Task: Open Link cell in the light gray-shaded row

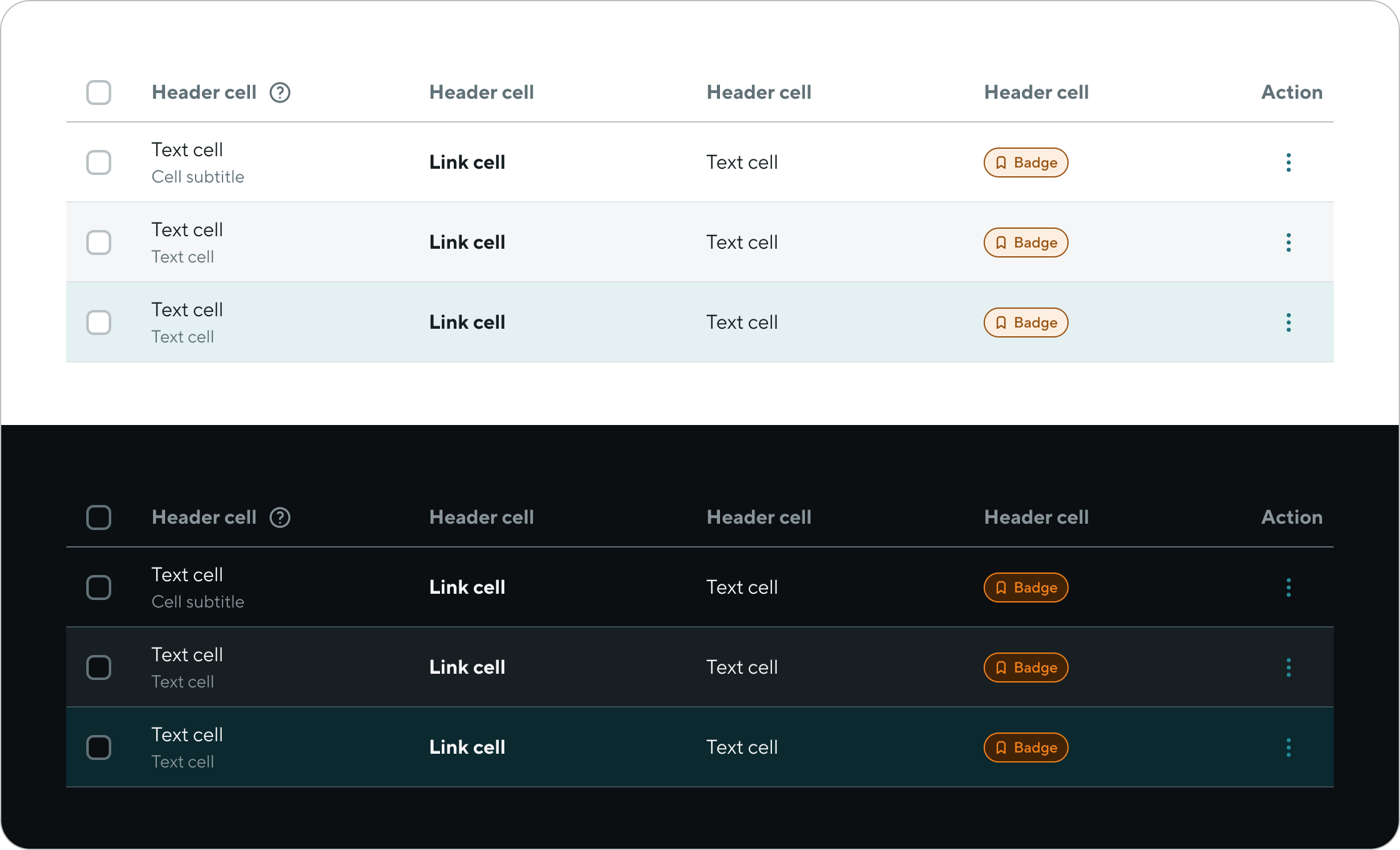Action: click(x=467, y=242)
